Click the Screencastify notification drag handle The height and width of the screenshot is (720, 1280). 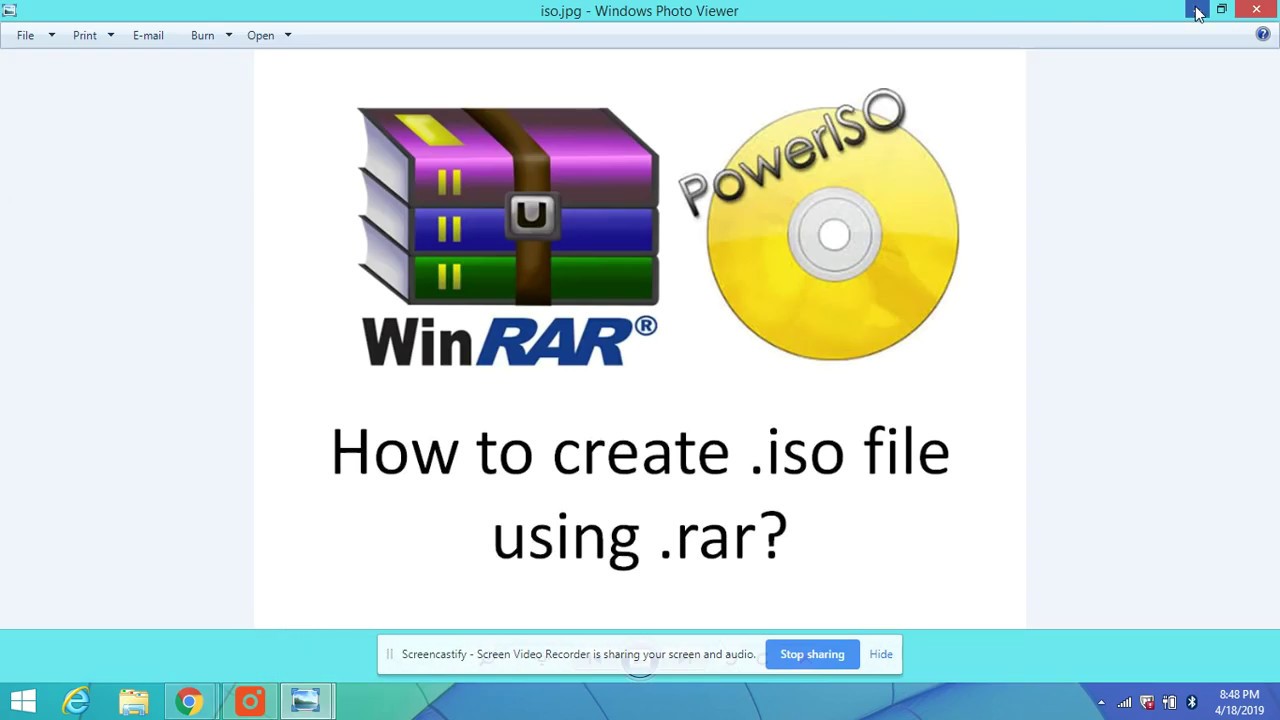(x=390, y=654)
